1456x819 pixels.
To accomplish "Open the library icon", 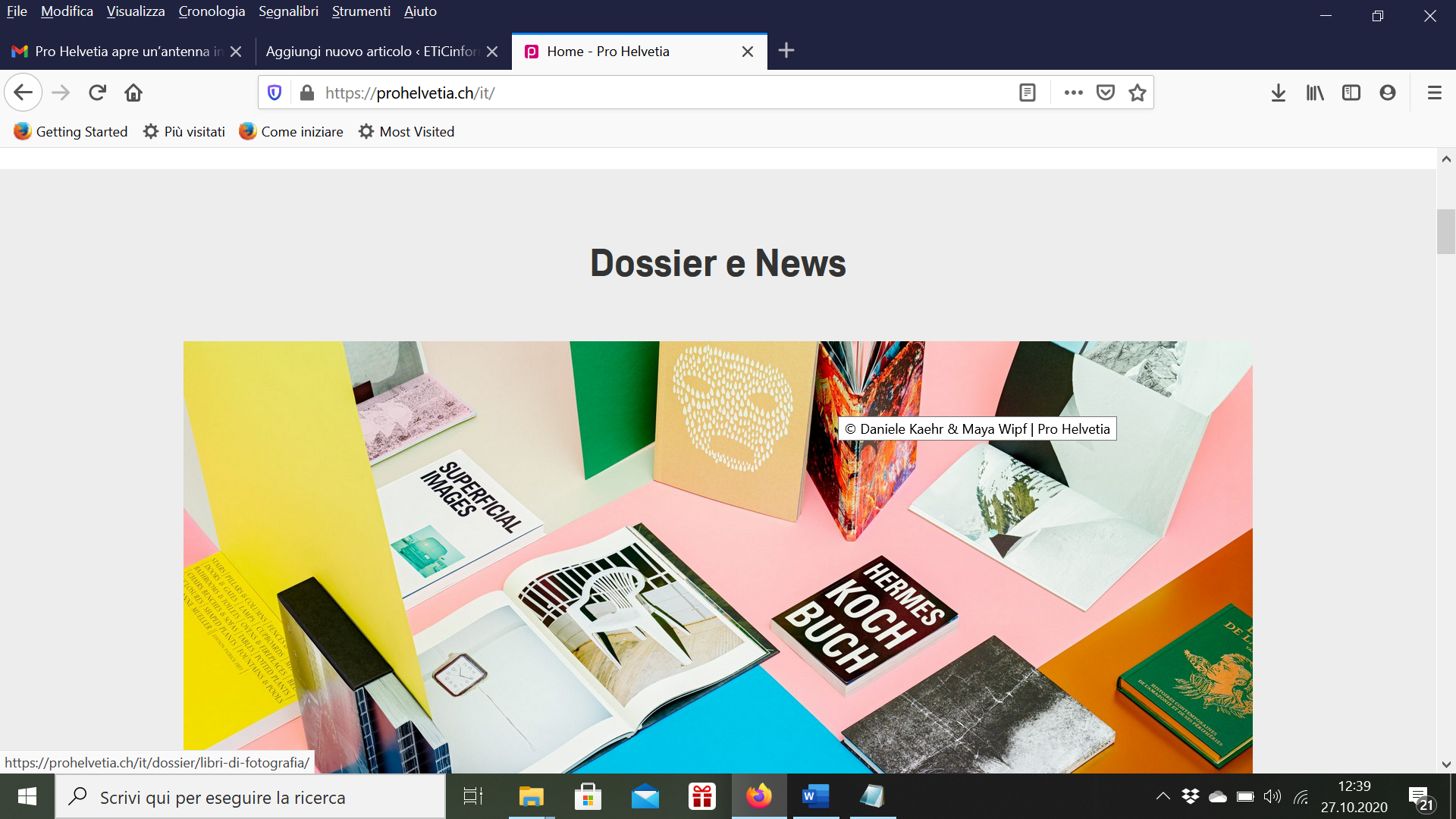I will [1315, 93].
